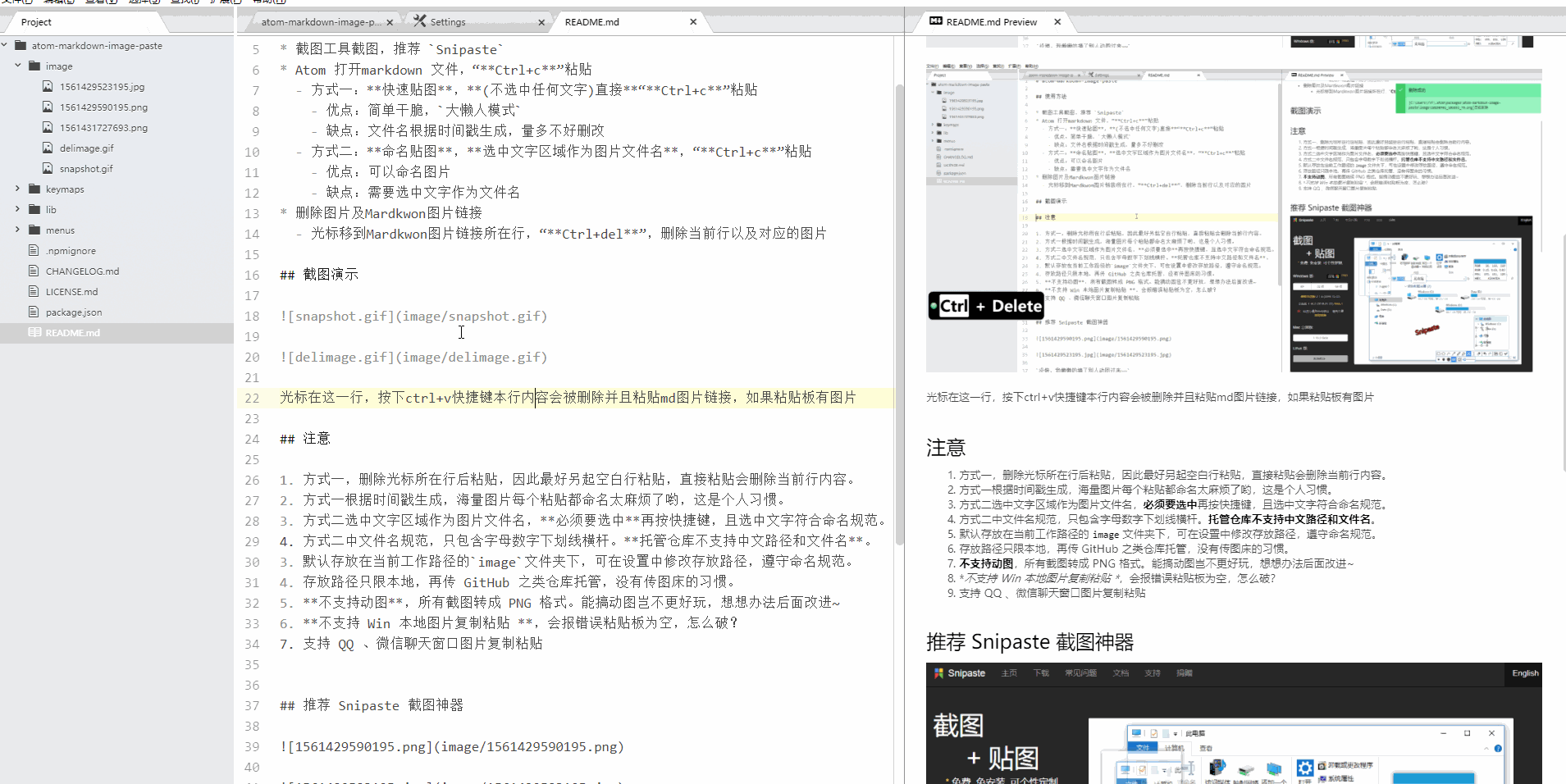Viewport: 1566px width, 784px height.
Task: Click the README.md book icon in tree
Action: (x=34, y=332)
